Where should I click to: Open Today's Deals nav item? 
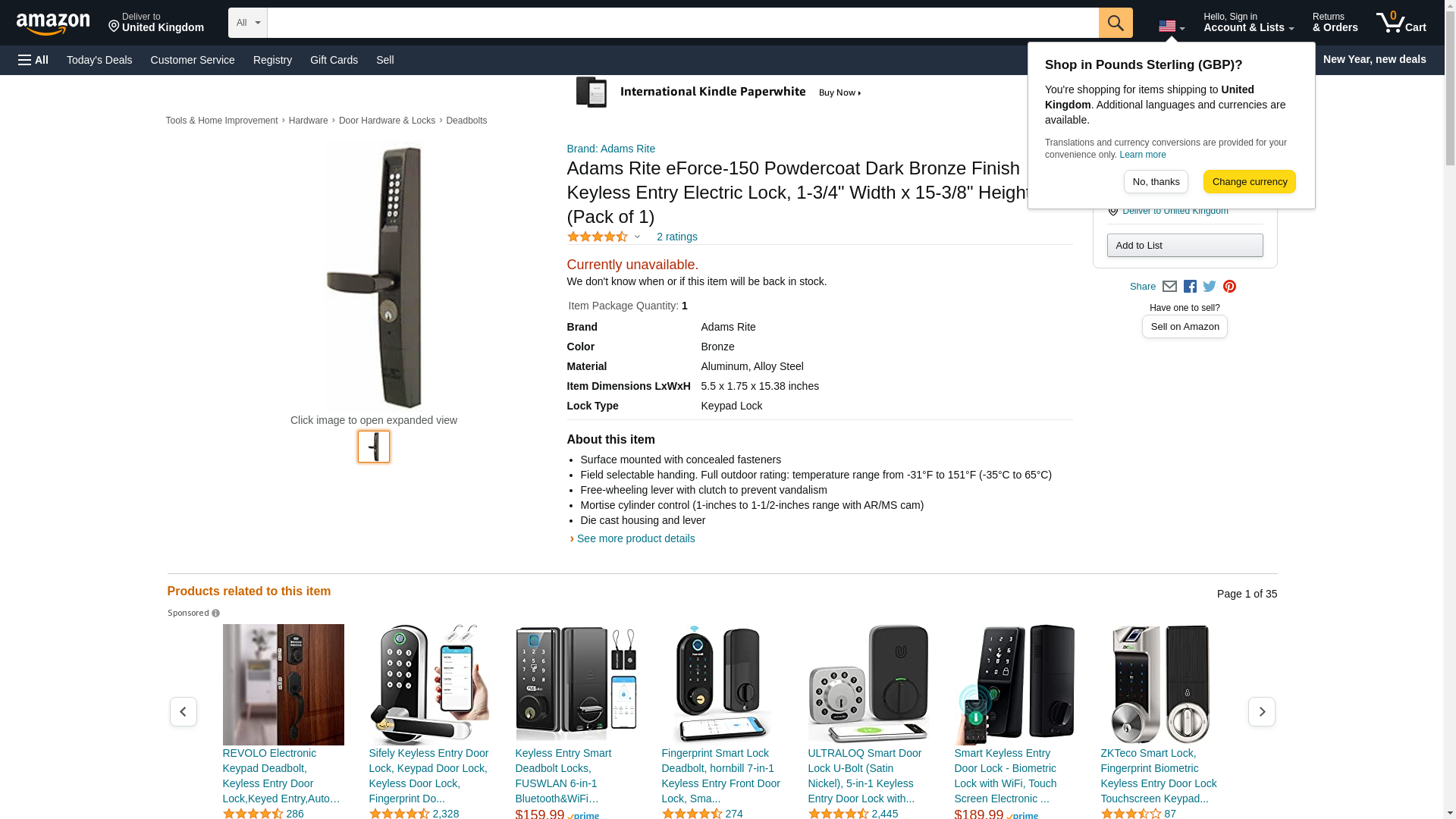[x=99, y=60]
